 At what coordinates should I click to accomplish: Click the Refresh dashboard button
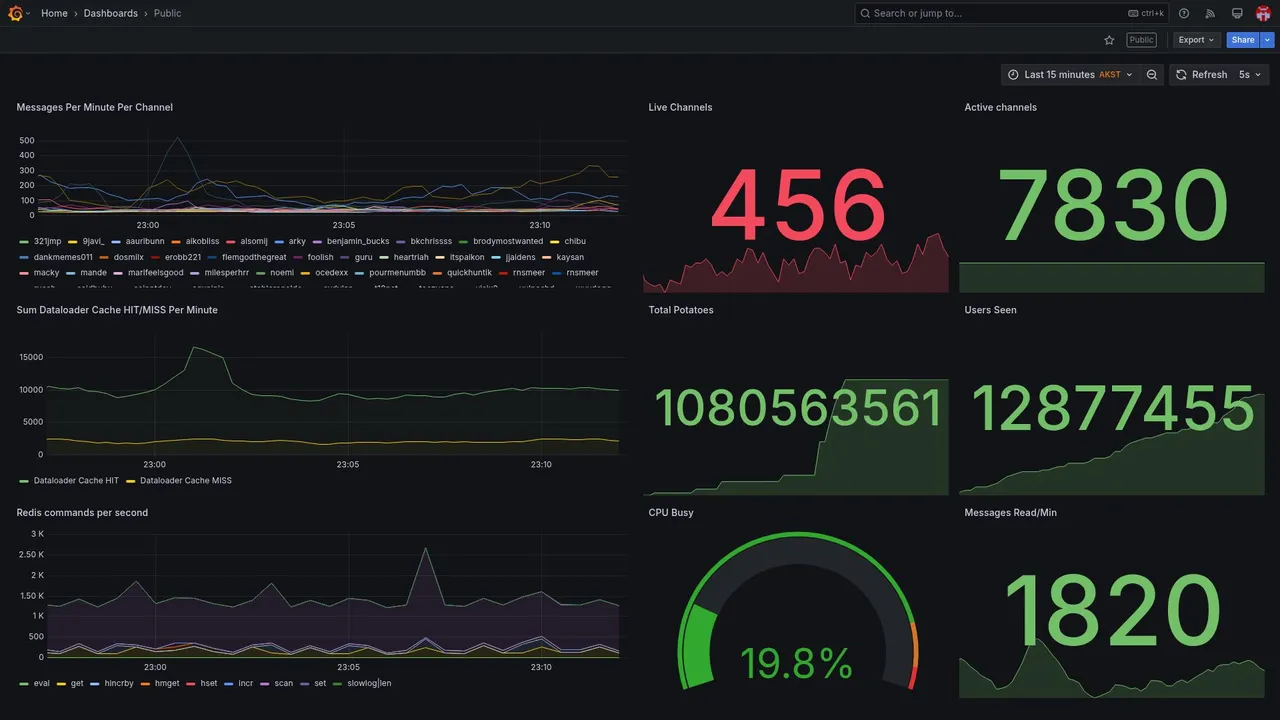(x=1201, y=75)
